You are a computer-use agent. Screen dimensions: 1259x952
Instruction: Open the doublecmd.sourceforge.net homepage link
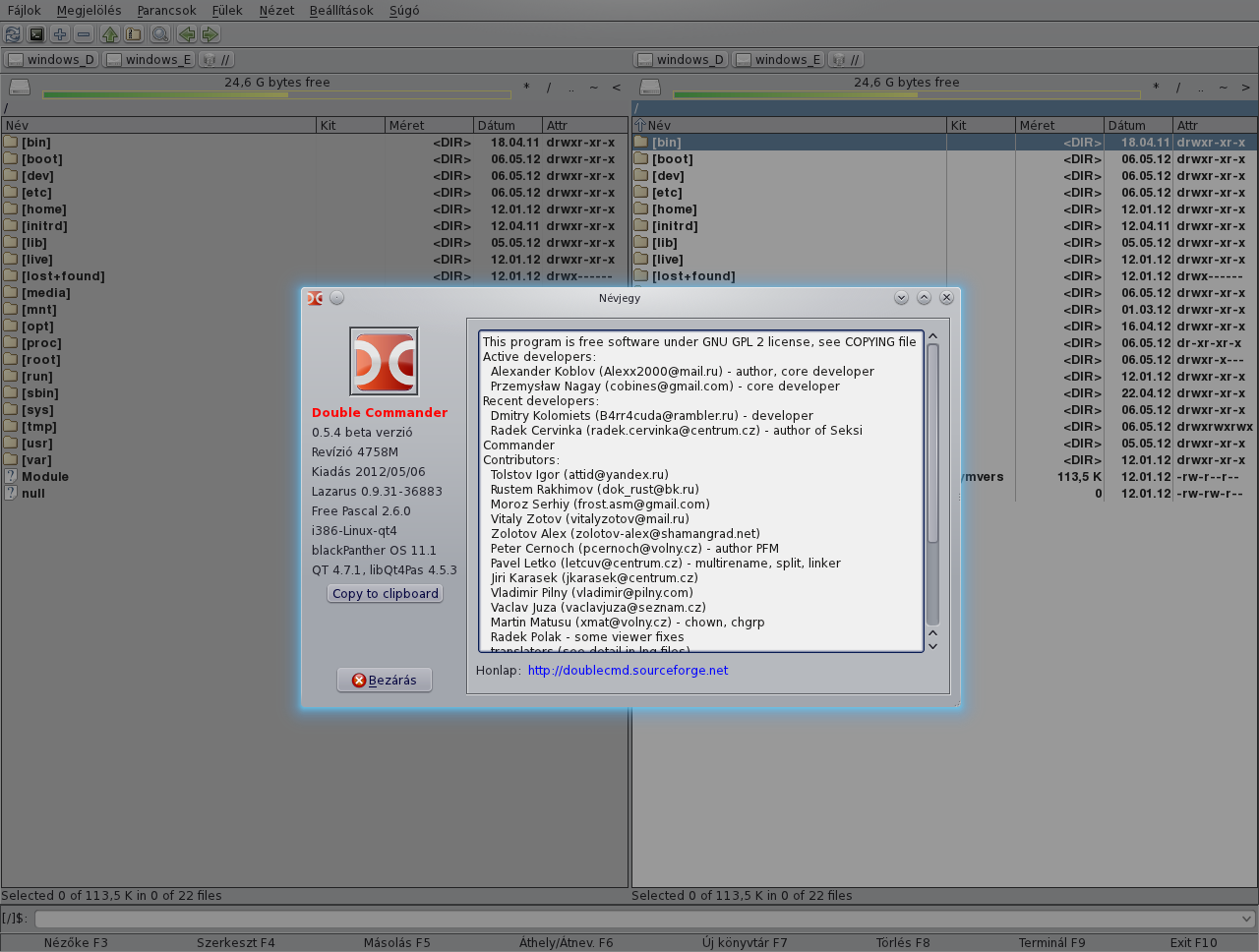pos(628,670)
